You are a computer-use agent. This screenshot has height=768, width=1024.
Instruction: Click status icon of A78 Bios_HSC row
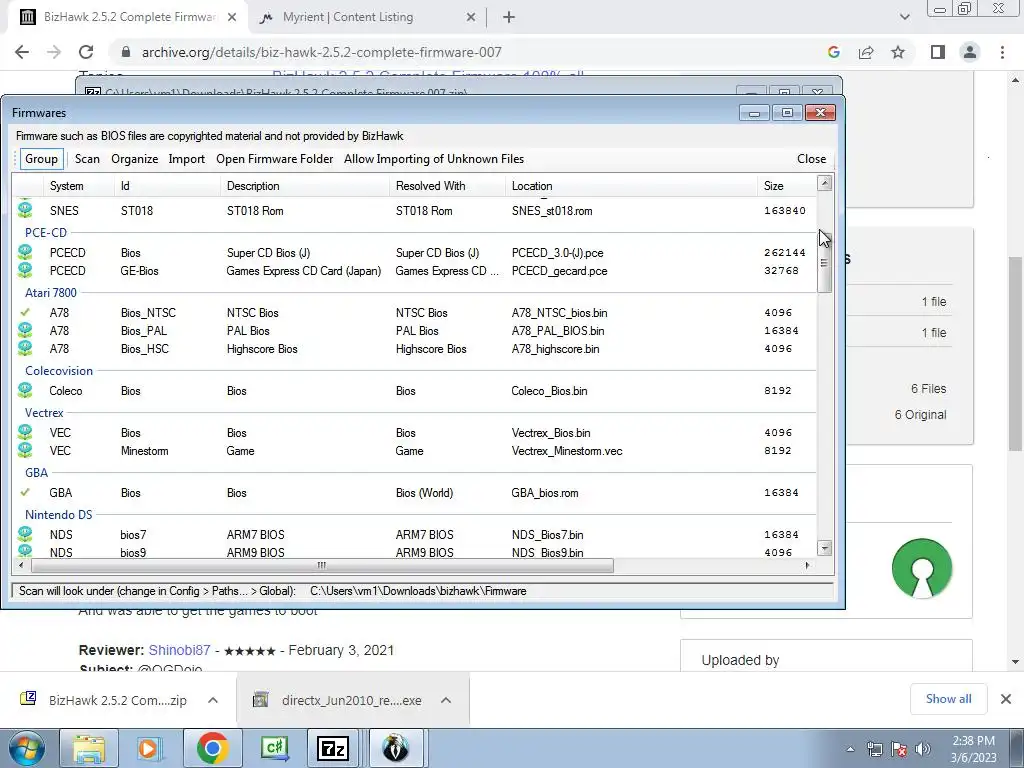point(25,349)
